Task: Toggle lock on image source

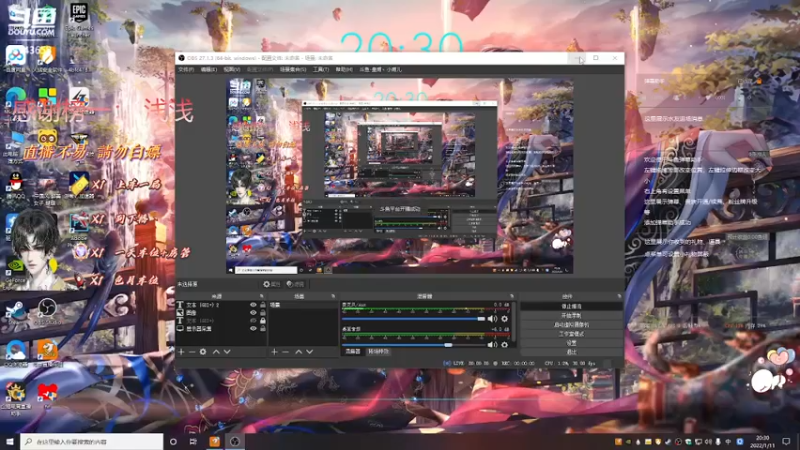Action: coord(263,313)
